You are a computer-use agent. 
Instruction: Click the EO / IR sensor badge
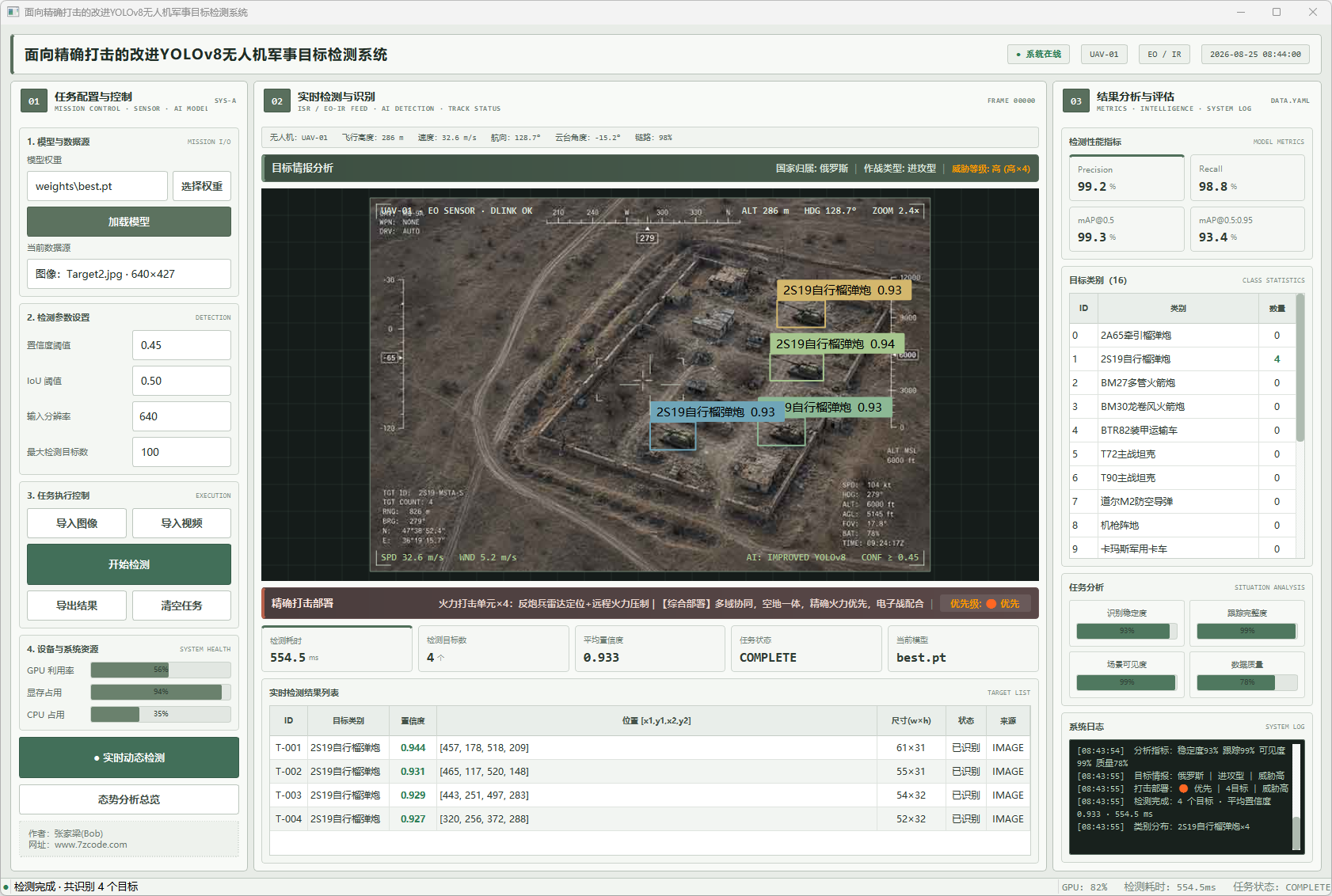[x=1164, y=55]
